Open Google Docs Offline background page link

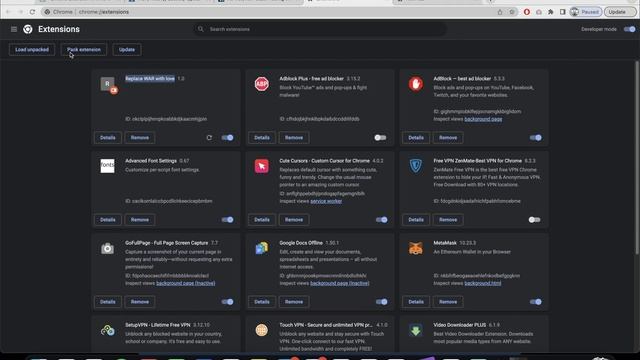pyautogui.click(x=340, y=283)
